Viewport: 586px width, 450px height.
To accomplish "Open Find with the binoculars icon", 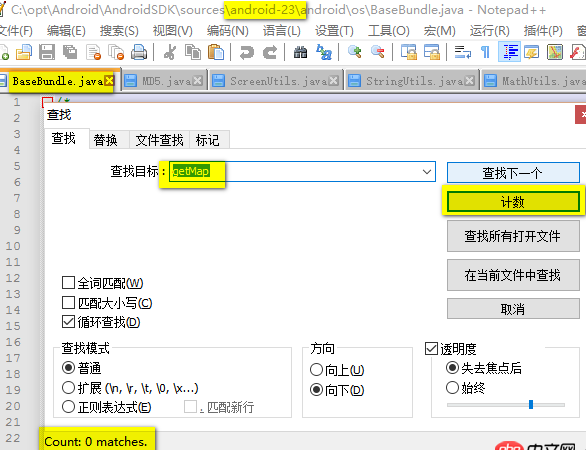I will pos(300,52).
